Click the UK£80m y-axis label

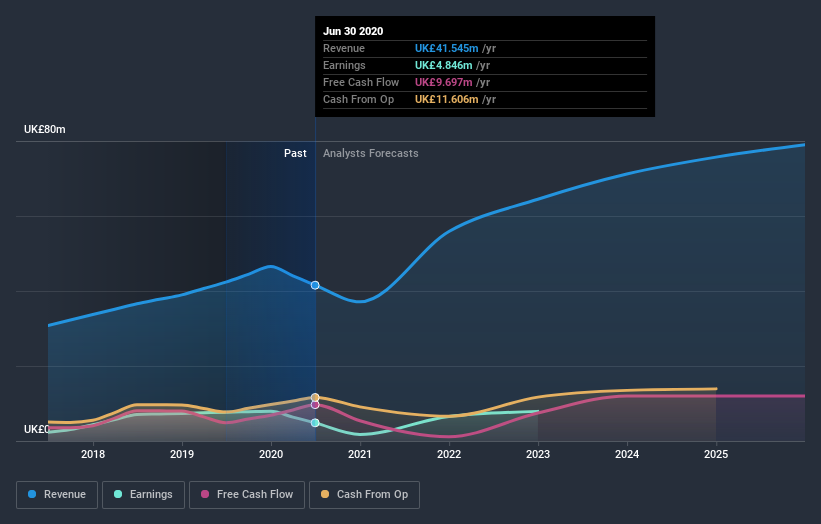45,129
